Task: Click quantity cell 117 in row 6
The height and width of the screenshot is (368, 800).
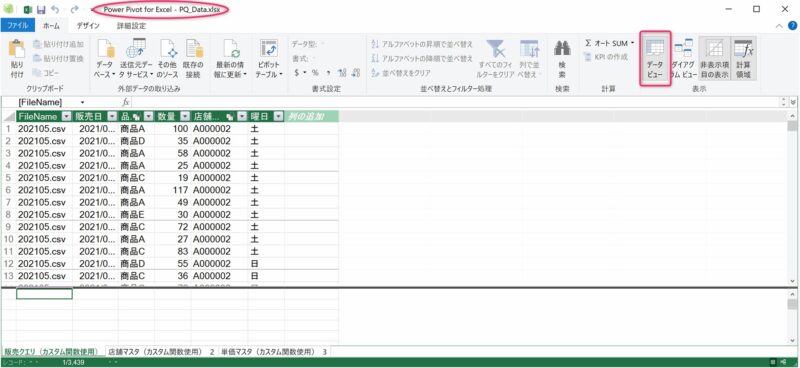Action: [x=172, y=190]
